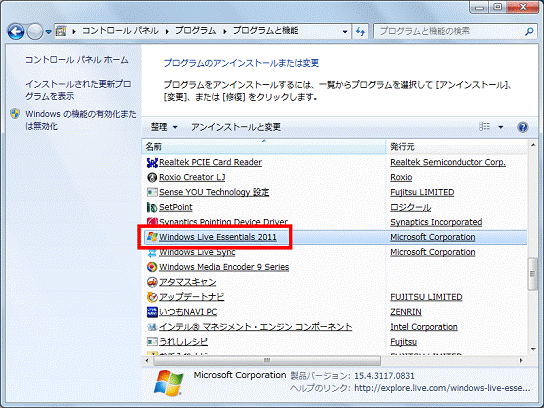Image resolution: width=544 pixels, height=408 pixels.
Task: Select SetPoint program entry
Action: tap(176, 207)
